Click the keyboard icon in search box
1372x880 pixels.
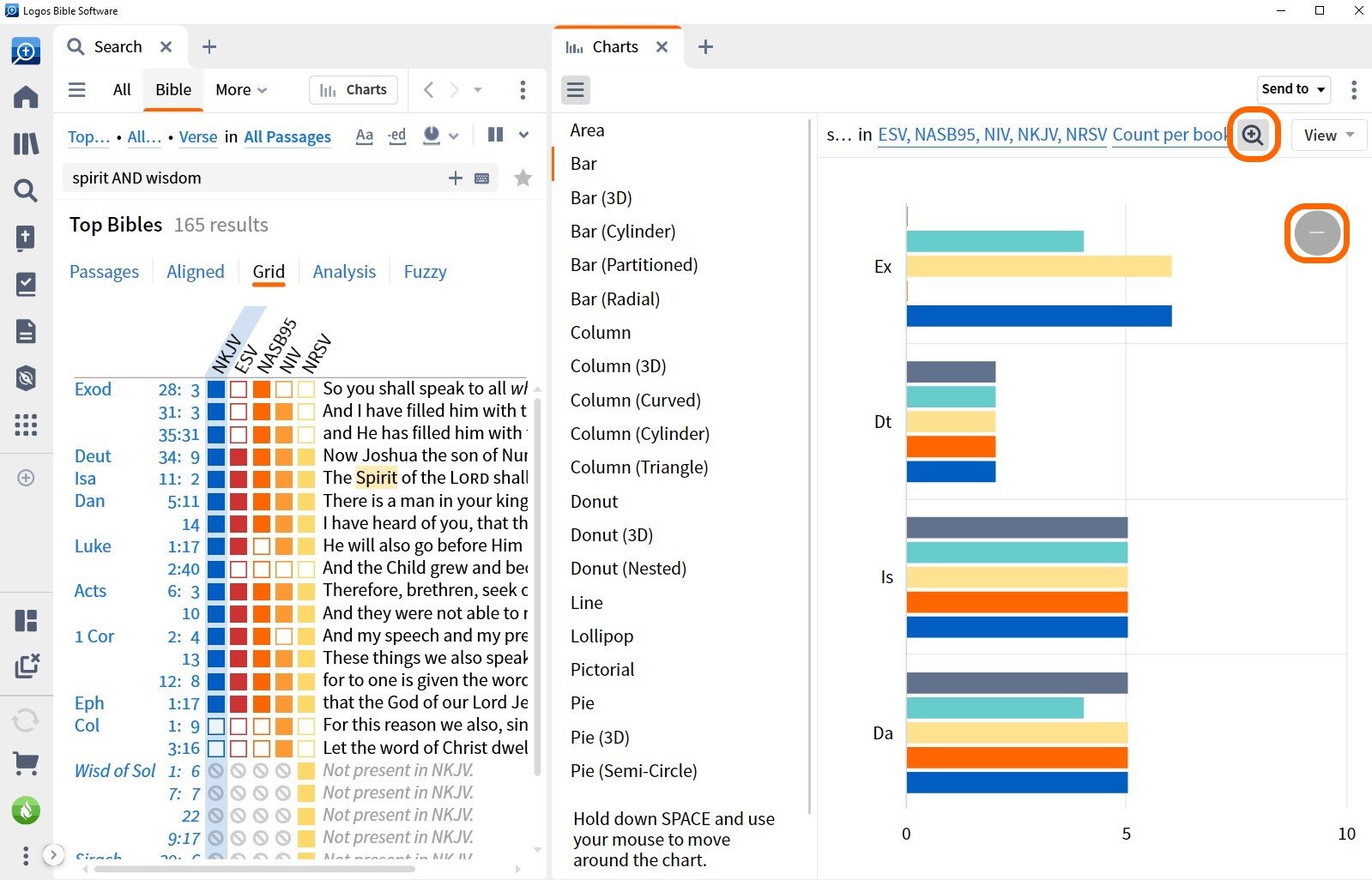point(482,178)
